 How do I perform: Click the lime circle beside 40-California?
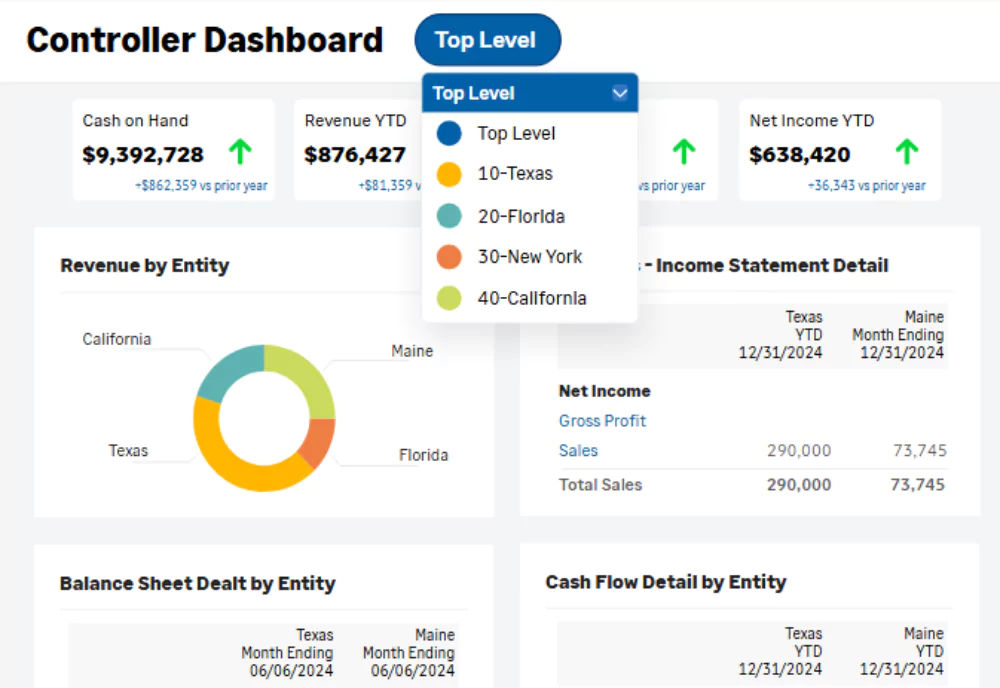(449, 298)
